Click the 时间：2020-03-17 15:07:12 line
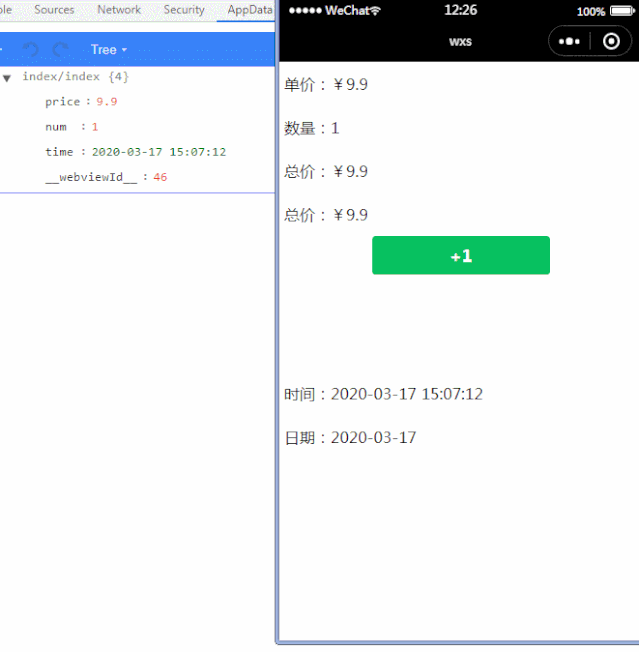The image size is (639, 652). (383, 394)
